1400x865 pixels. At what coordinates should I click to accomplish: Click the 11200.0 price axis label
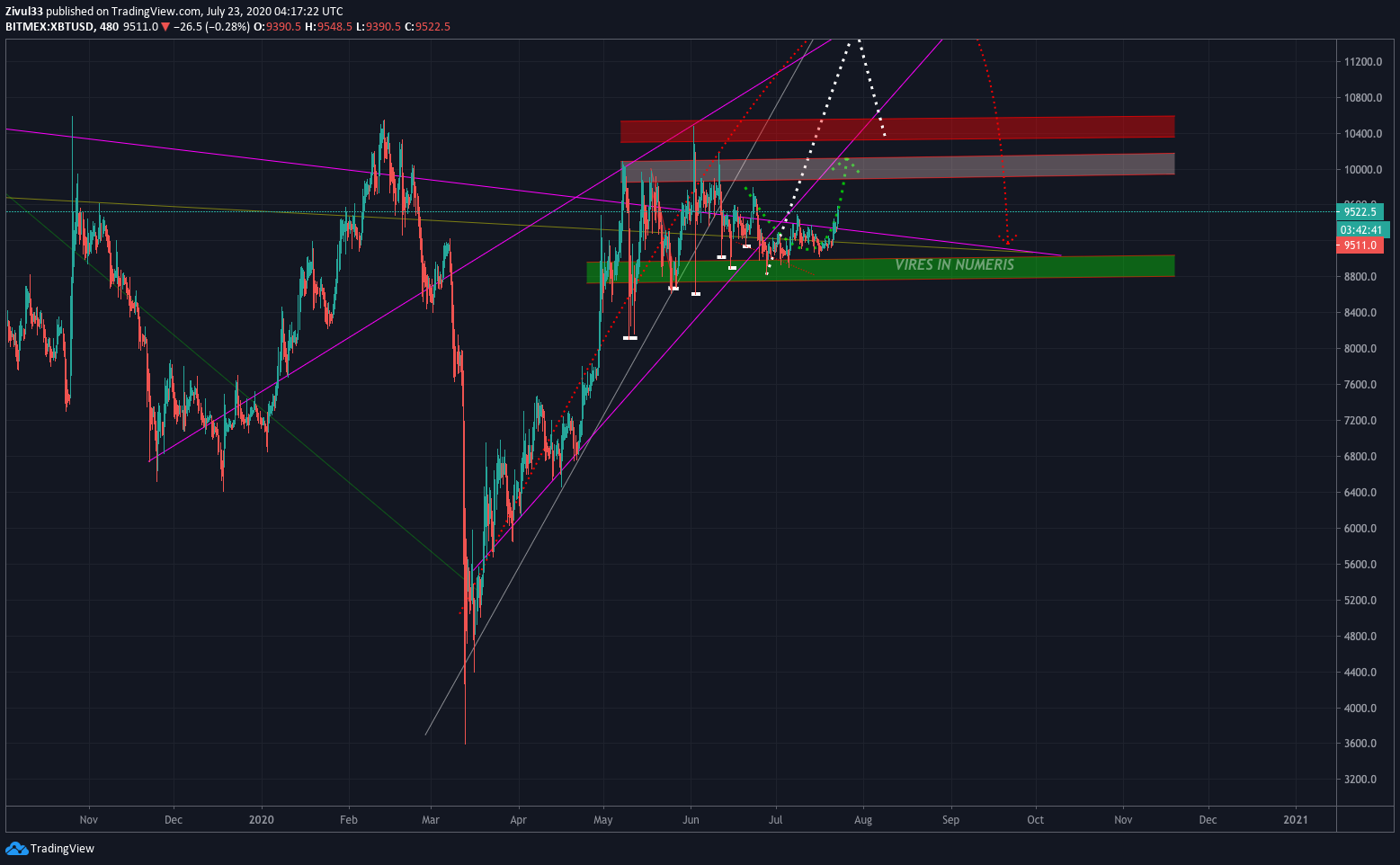tap(1363, 62)
